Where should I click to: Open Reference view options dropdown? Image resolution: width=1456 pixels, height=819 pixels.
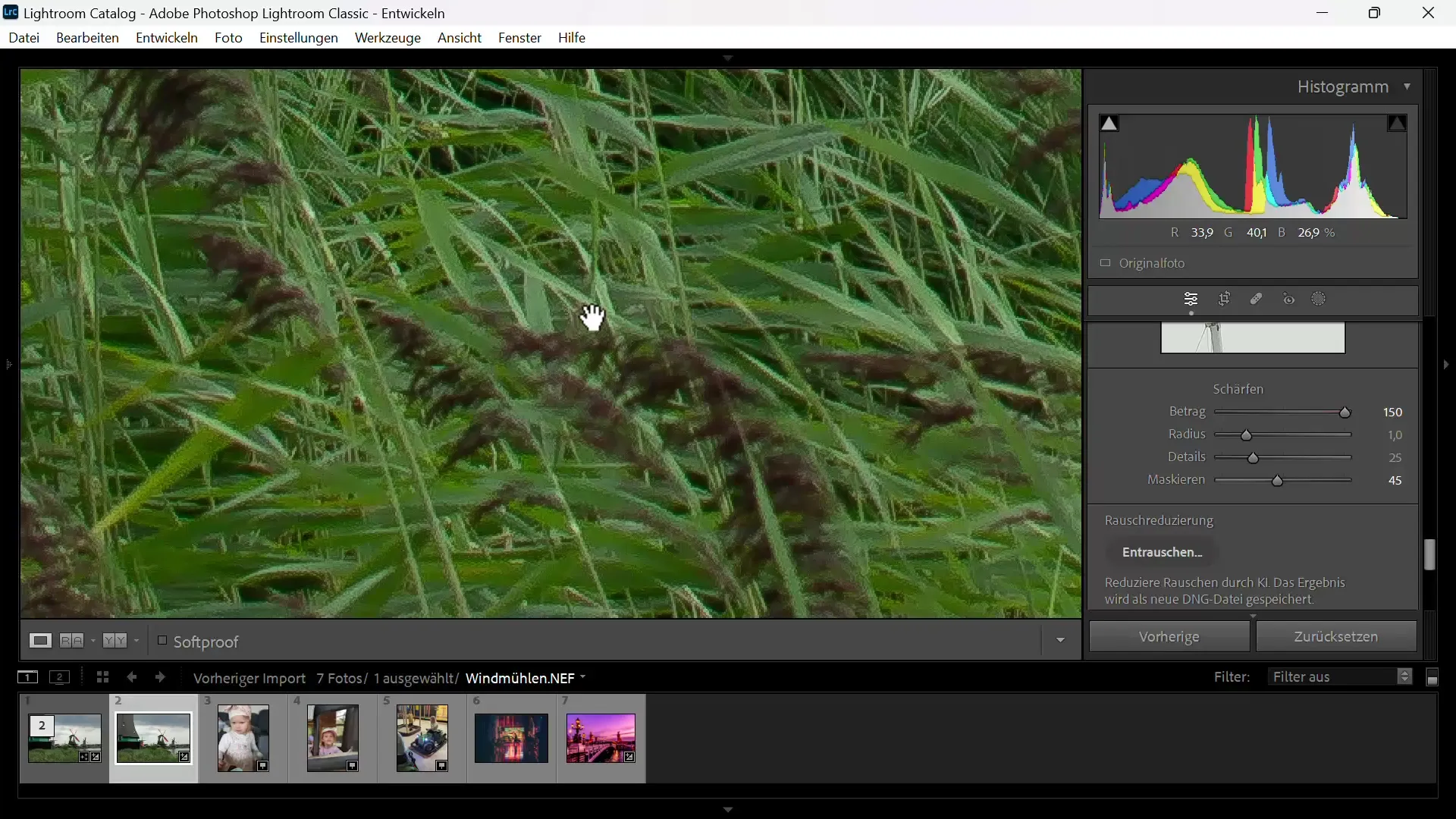coord(136,642)
